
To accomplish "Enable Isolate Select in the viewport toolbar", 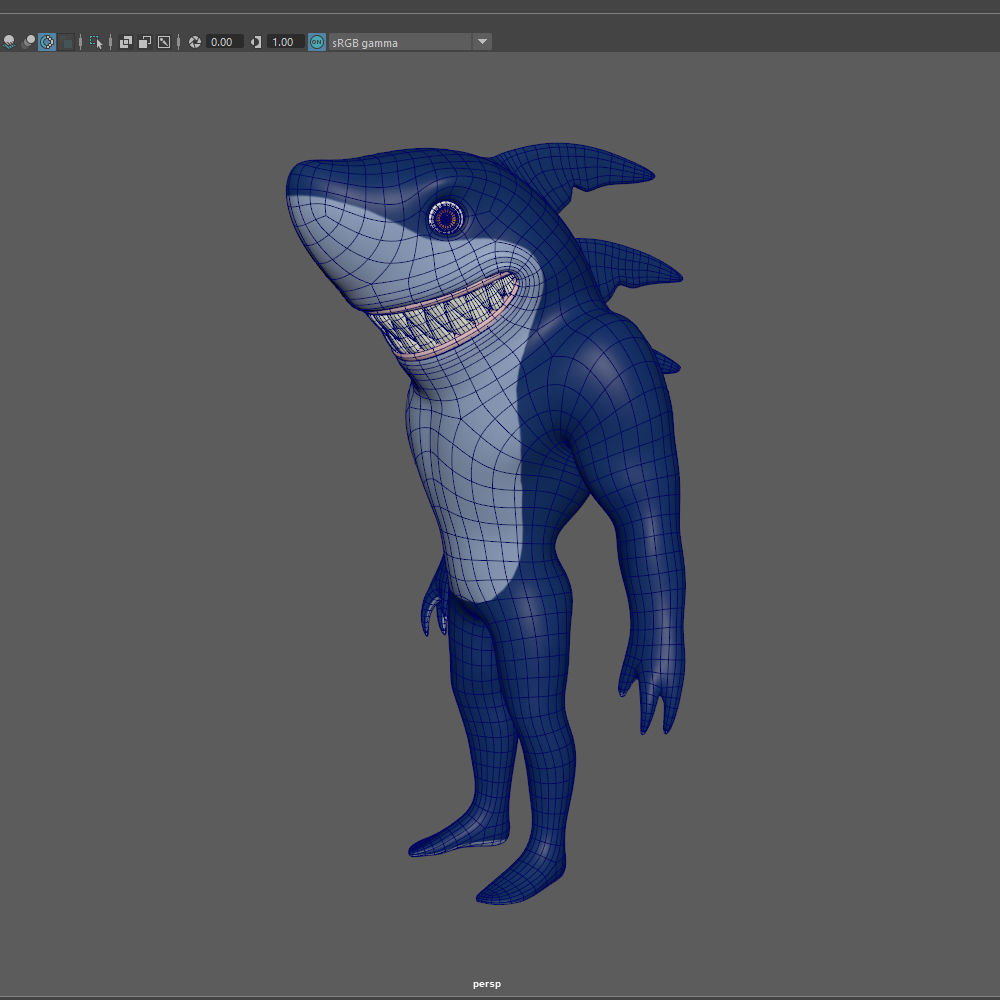I will tap(96, 42).
